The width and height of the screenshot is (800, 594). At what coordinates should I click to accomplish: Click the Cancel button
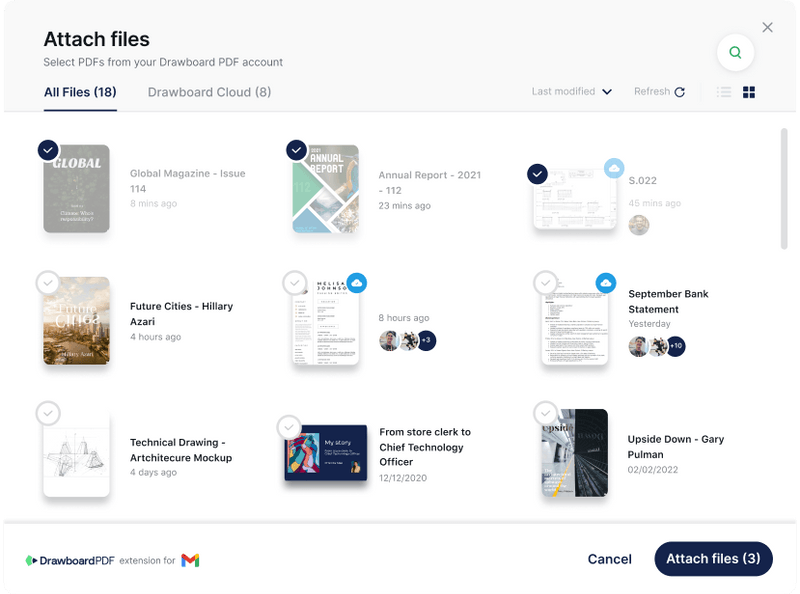(609, 559)
